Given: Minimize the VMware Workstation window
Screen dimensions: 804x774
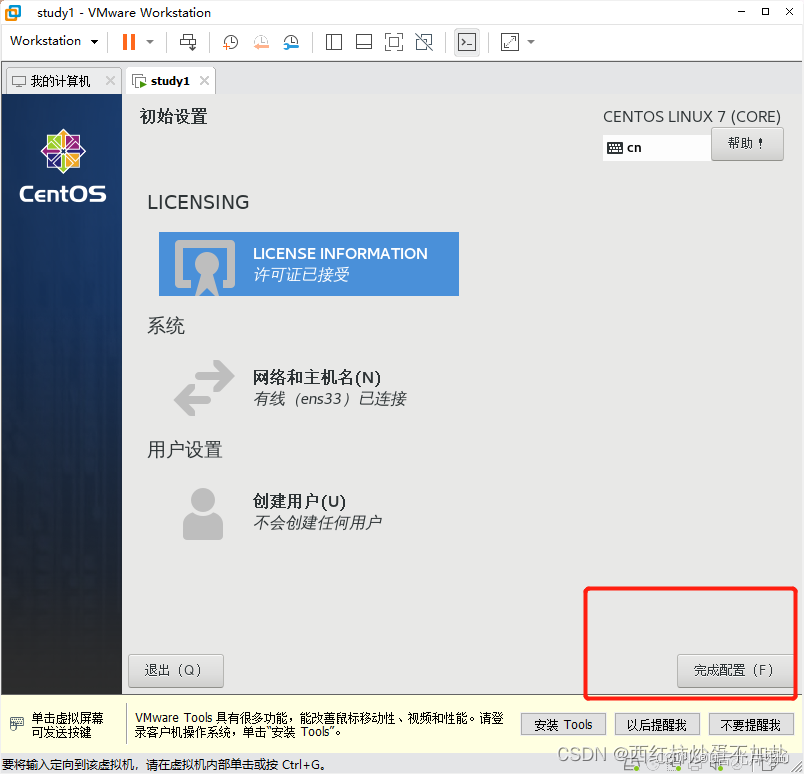Looking at the screenshot, I should tap(741, 12).
